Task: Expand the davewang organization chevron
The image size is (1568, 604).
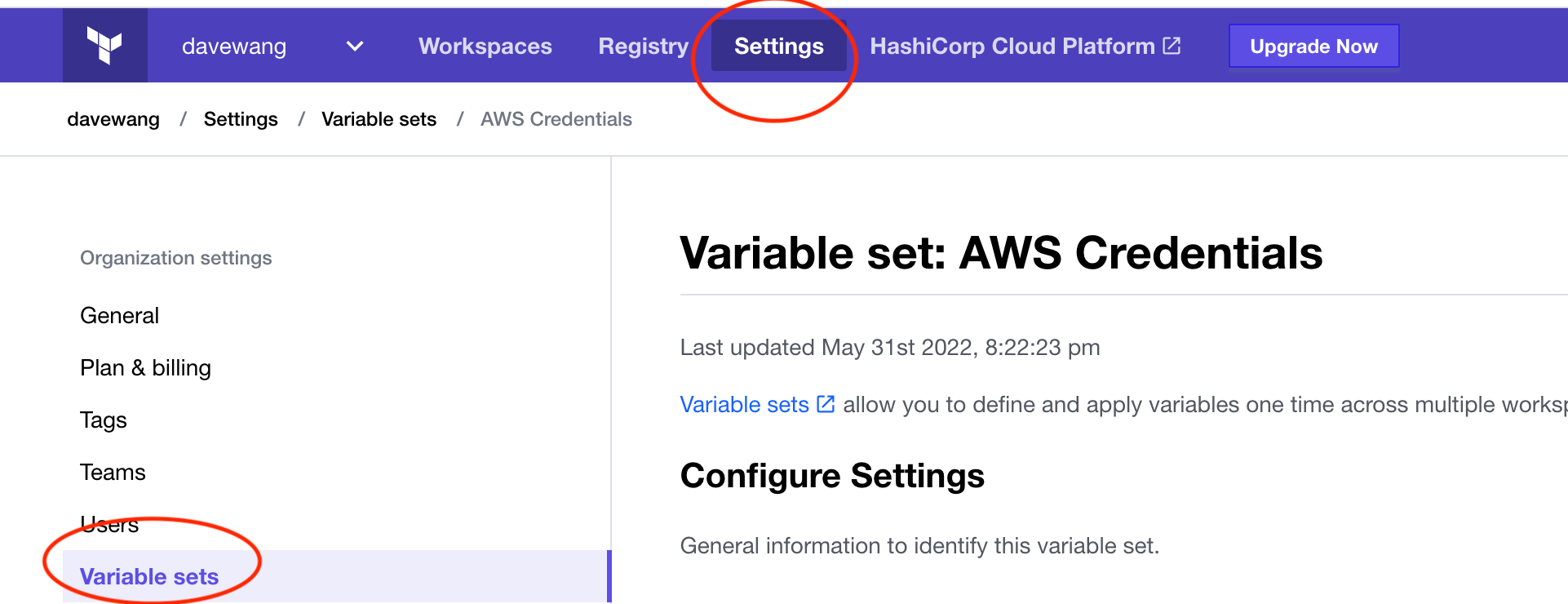Action: coord(355,47)
